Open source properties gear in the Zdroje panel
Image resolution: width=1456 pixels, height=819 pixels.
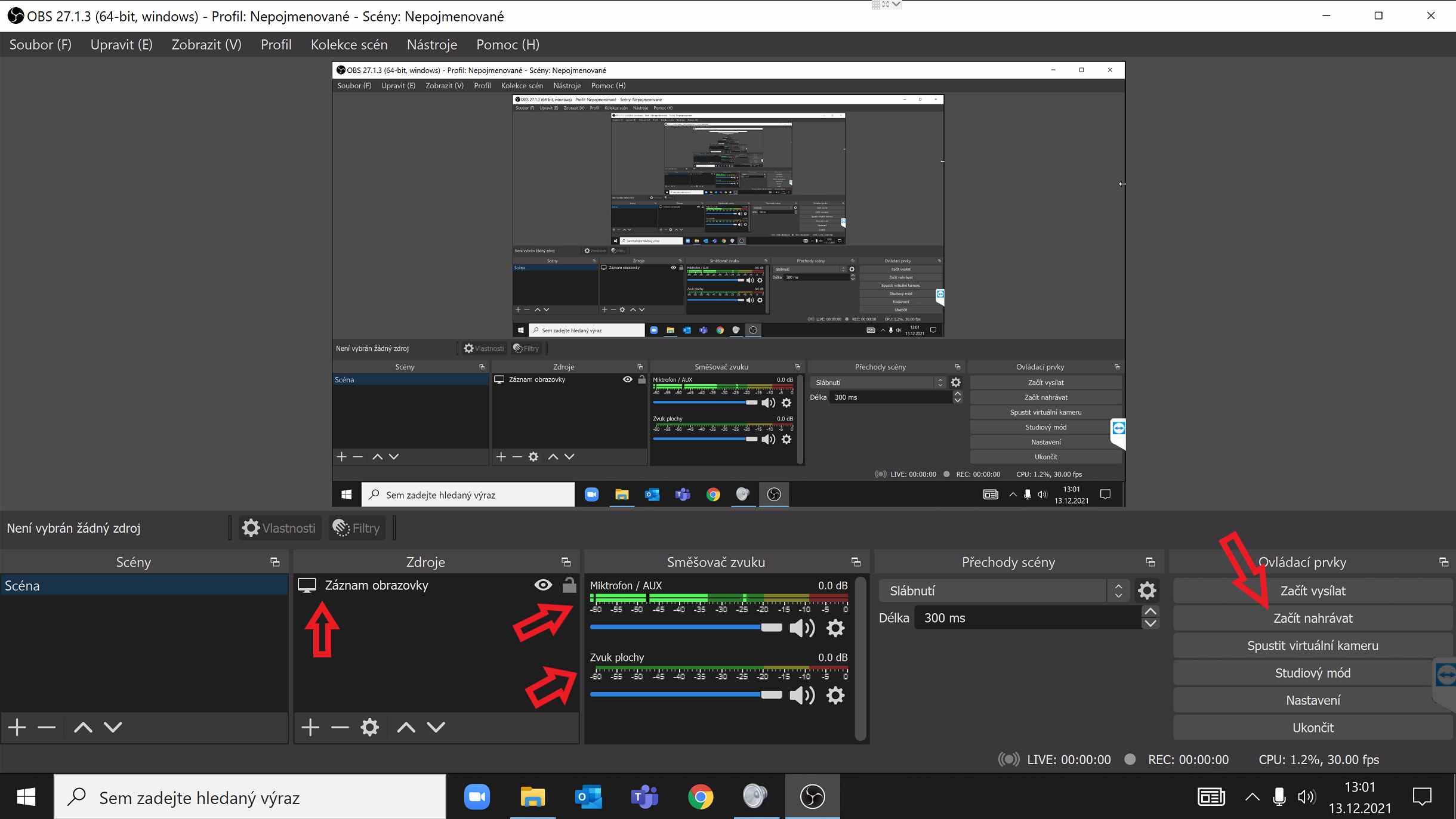370,727
